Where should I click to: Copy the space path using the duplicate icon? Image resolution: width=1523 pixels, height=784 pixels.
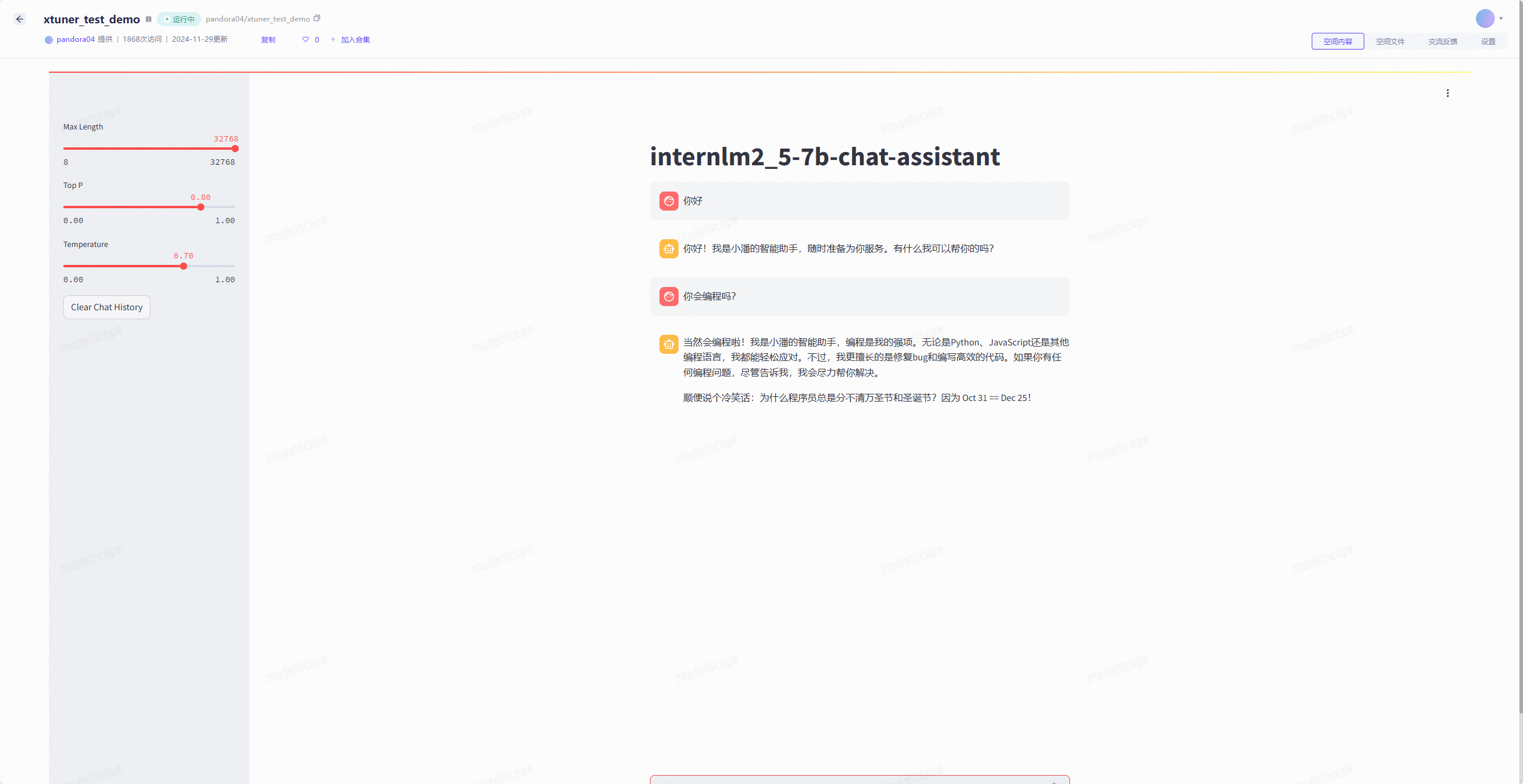pyautogui.click(x=317, y=18)
